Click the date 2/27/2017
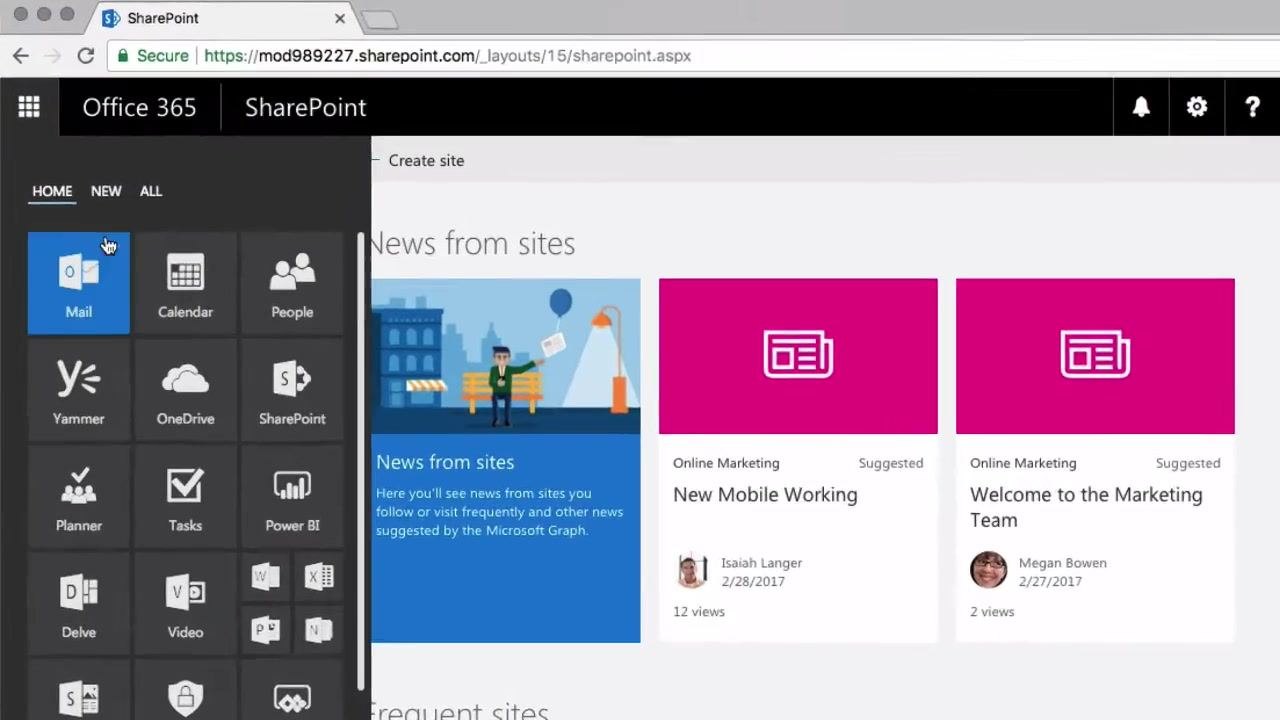 pos(1050,581)
